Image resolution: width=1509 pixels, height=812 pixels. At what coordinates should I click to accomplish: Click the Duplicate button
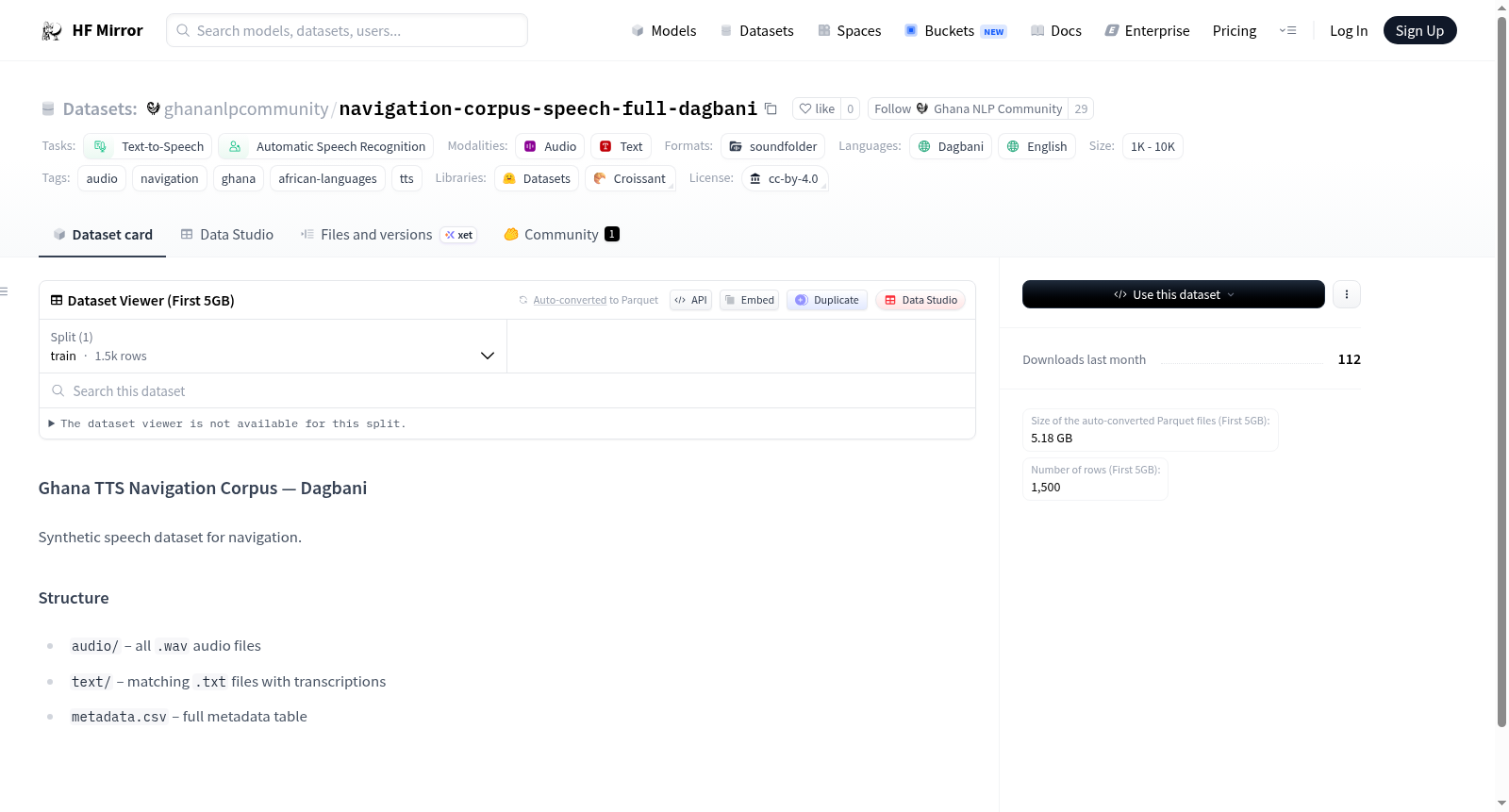[827, 300]
